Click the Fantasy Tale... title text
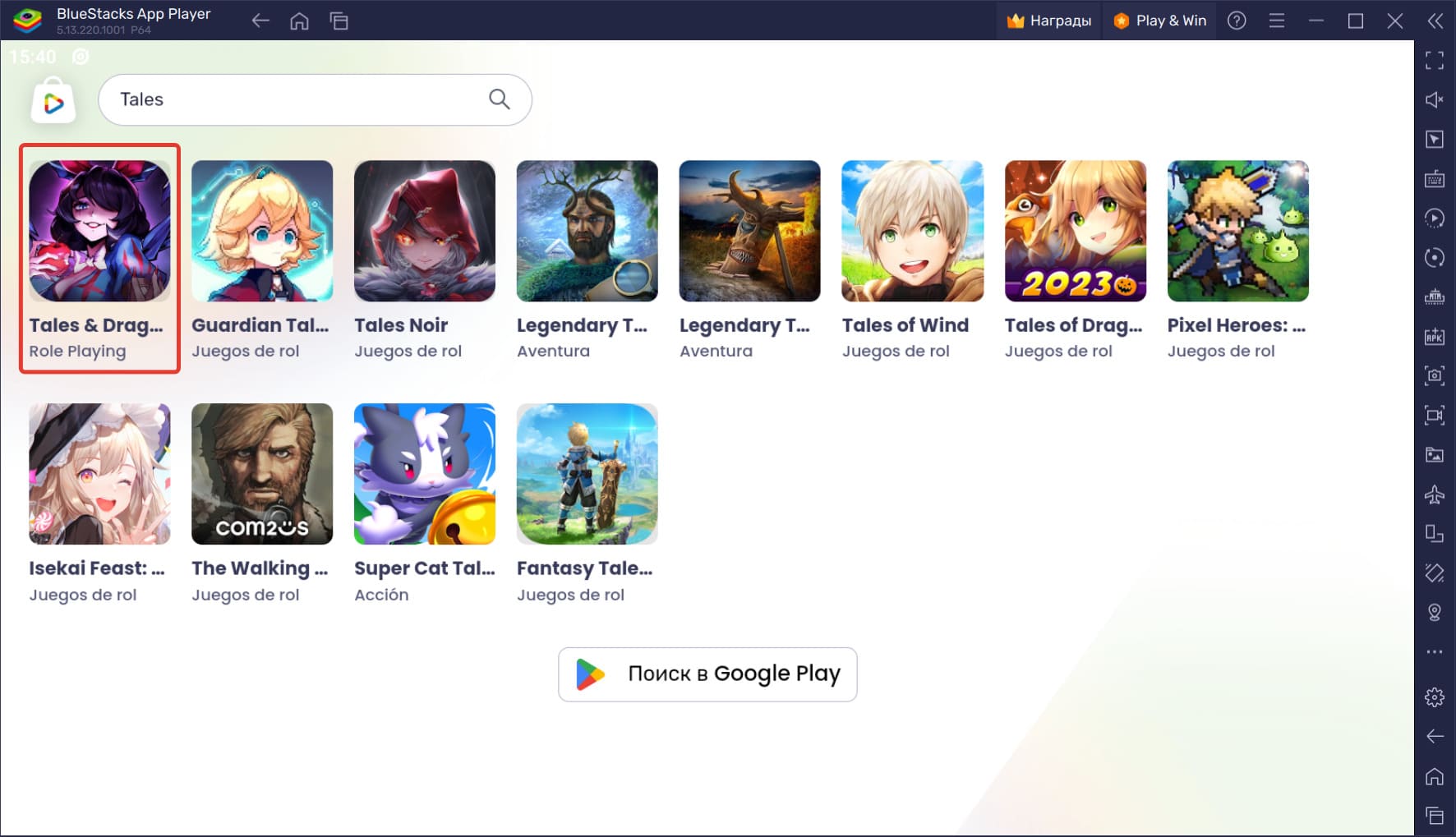 [x=585, y=568]
